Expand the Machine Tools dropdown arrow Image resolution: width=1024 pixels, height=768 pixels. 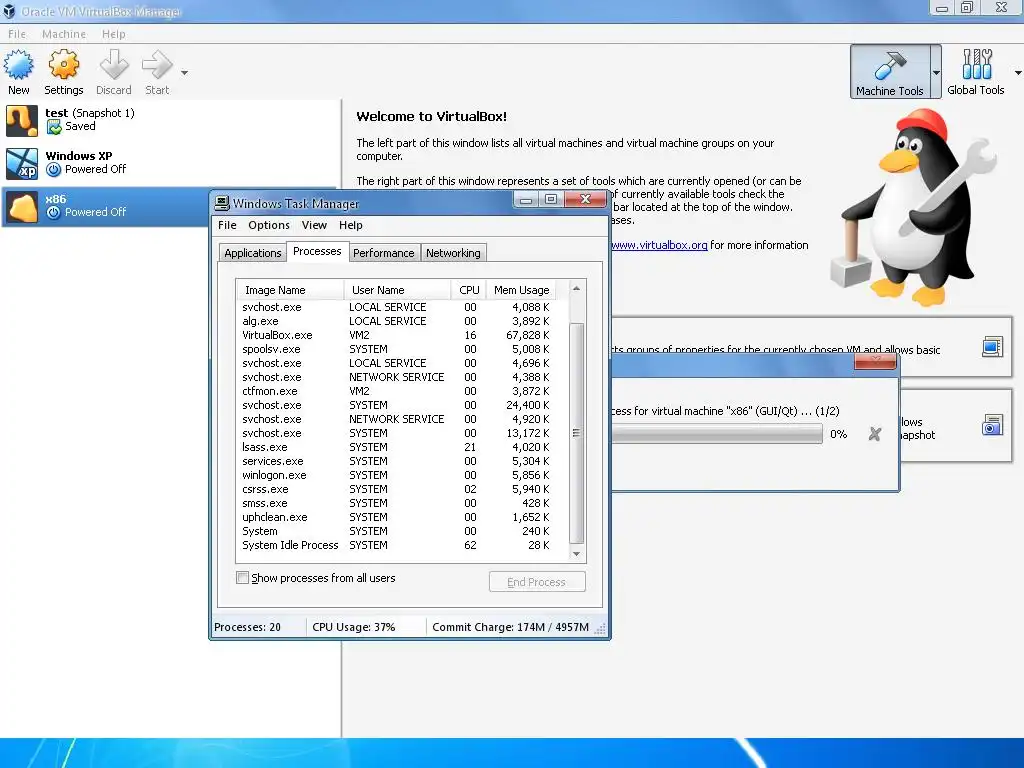pos(936,72)
